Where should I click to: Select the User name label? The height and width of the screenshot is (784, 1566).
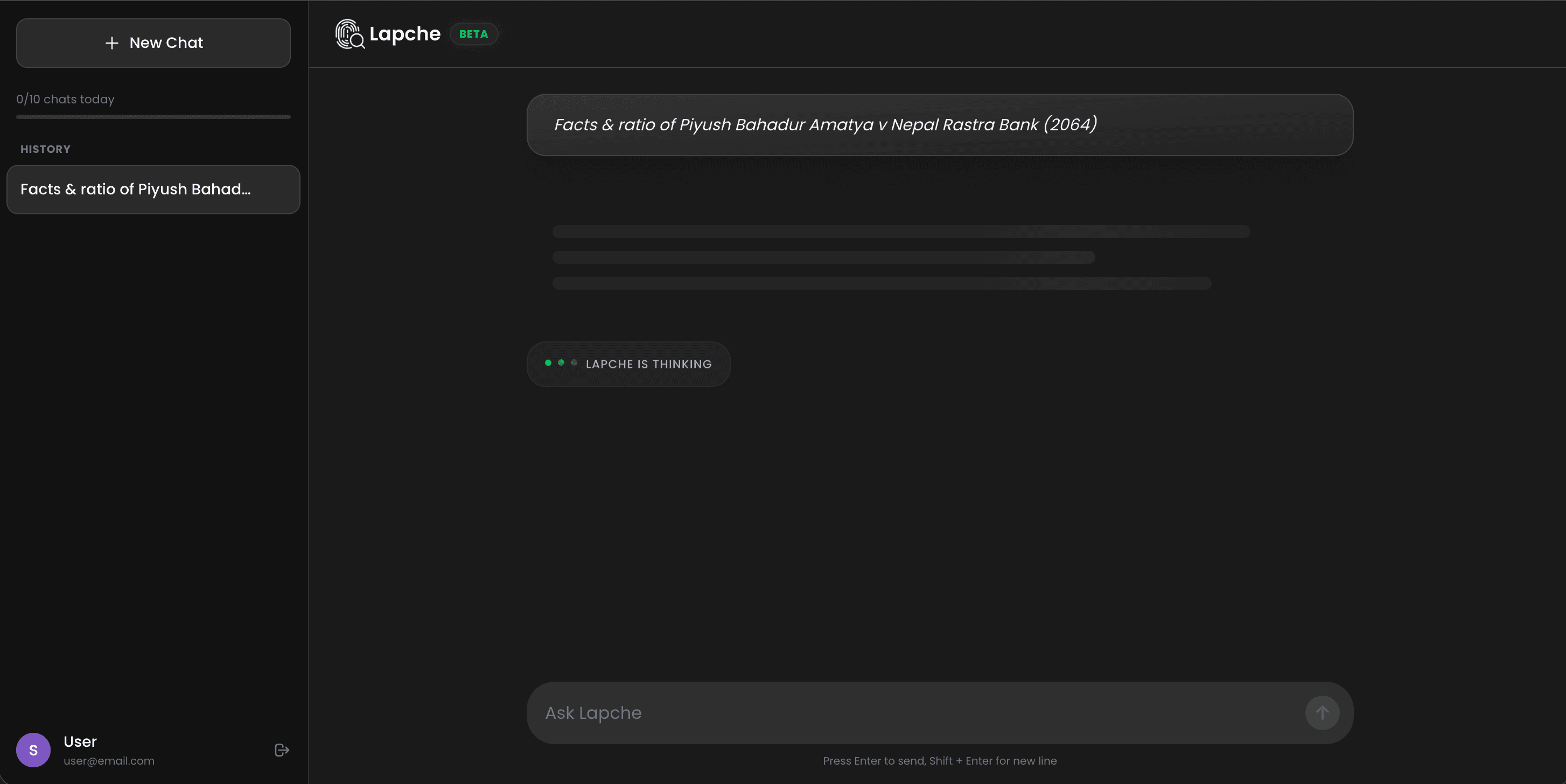pyautogui.click(x=80, y=741)
